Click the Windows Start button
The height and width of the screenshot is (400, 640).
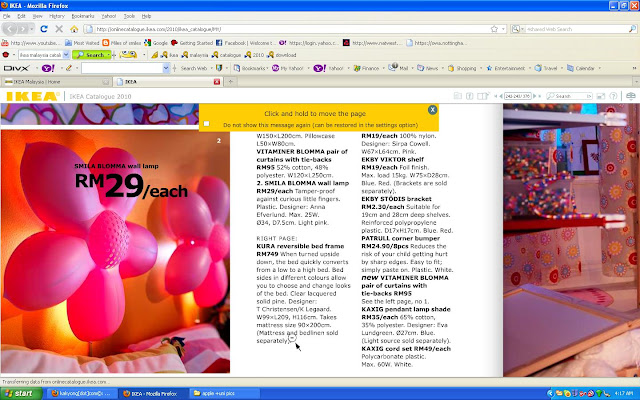(20, 393)
